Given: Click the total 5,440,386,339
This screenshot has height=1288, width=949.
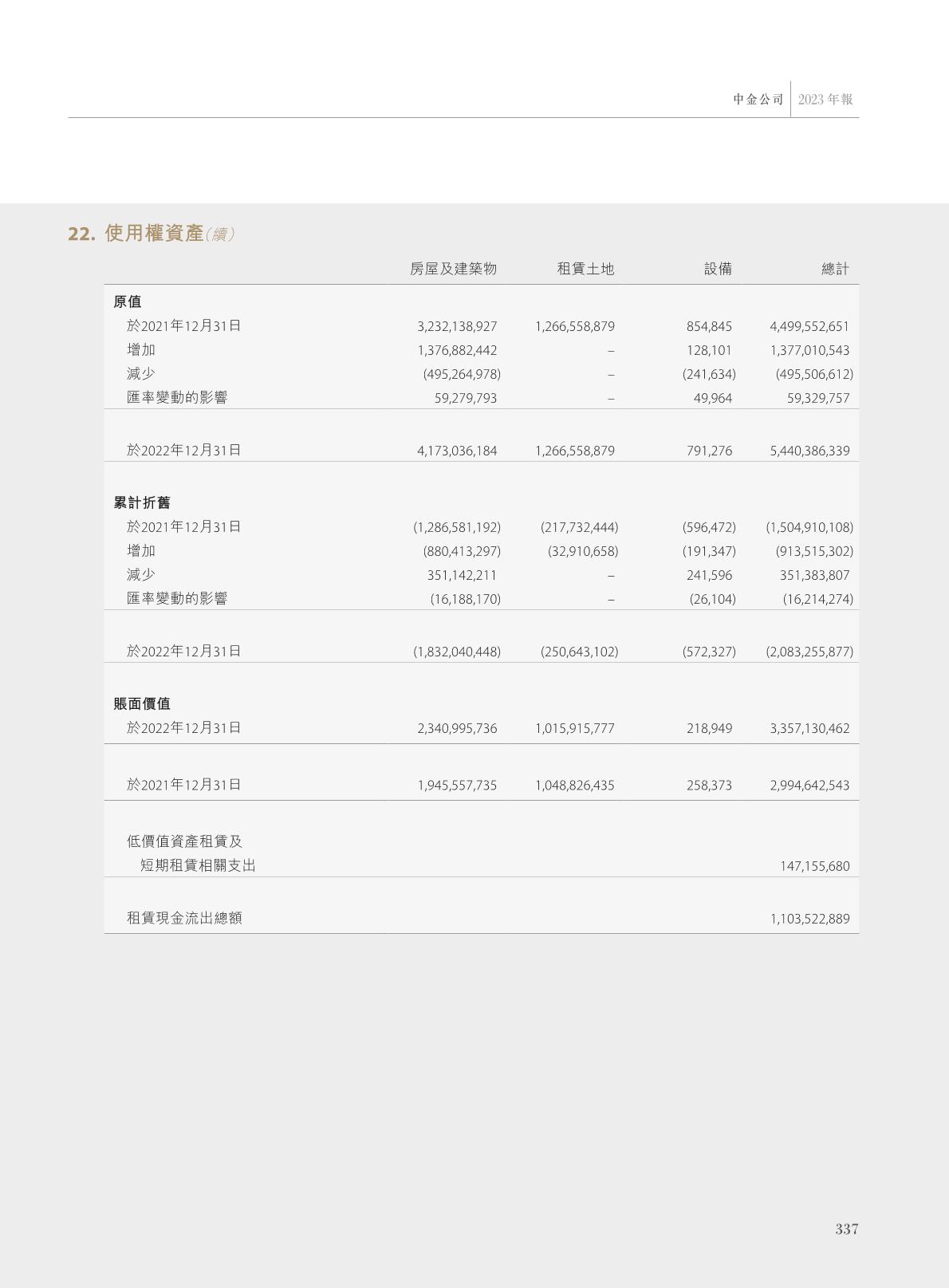Looking at the screenshot, I should pos(809,451).
